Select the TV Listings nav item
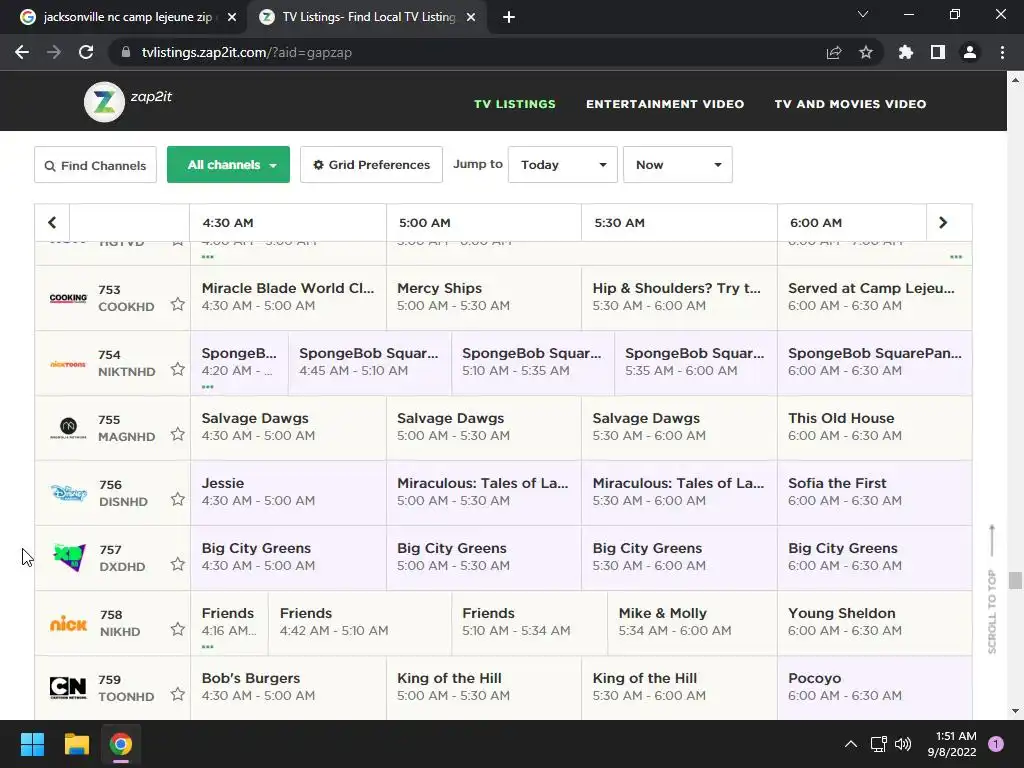 point(515,104)
